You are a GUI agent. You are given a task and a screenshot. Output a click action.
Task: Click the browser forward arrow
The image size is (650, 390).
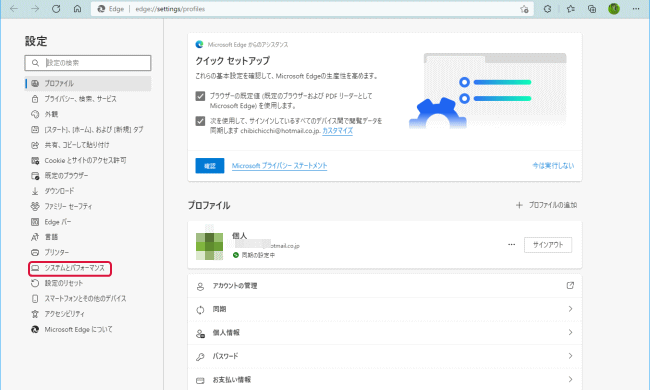(35, 9)
